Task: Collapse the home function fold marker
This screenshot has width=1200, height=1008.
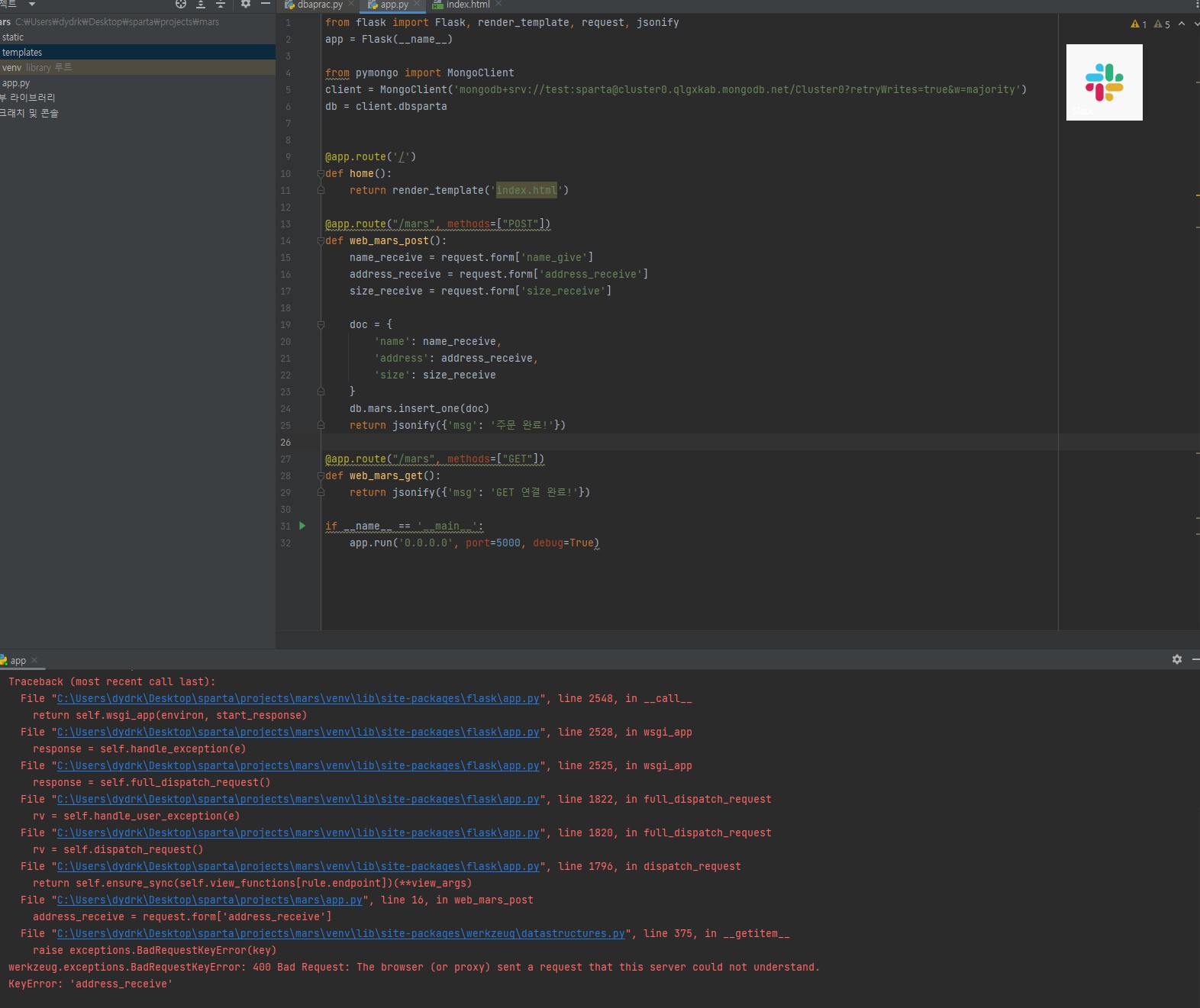Action: tap(321, 174)
